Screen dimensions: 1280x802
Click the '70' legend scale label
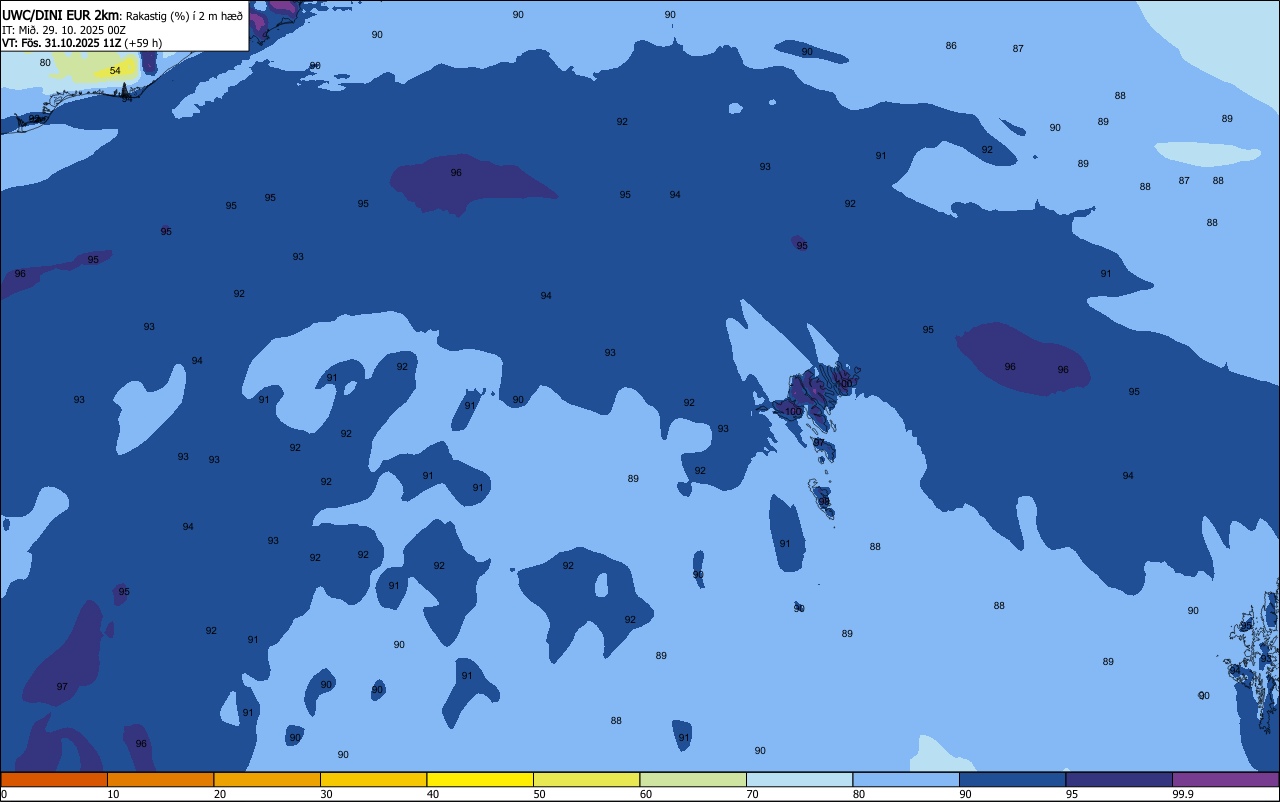[x=752, y=794]
